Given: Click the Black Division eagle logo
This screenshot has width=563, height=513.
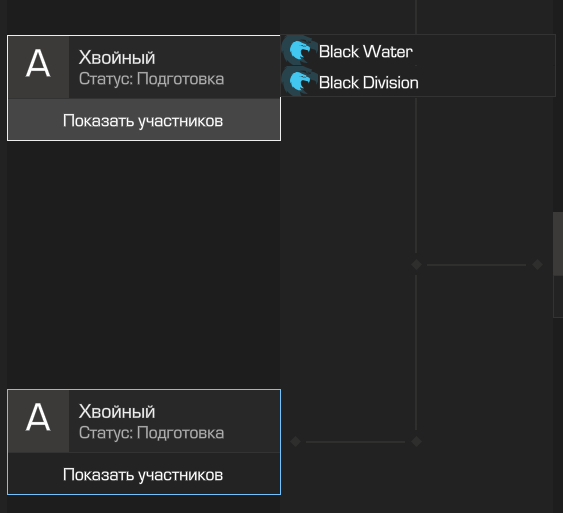Looking at the screenshot, I should point(297,82).
